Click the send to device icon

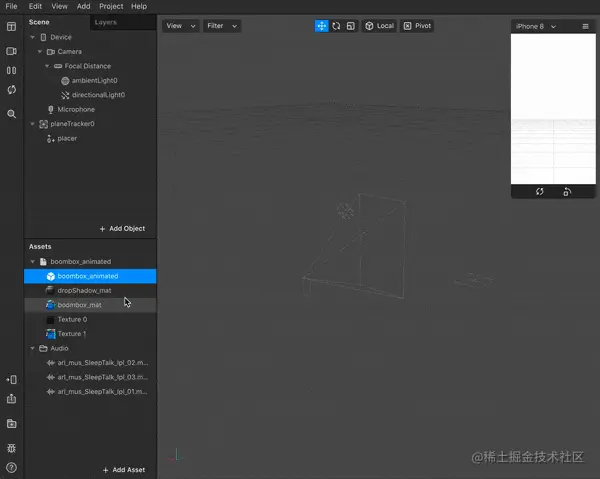(11, 380)
